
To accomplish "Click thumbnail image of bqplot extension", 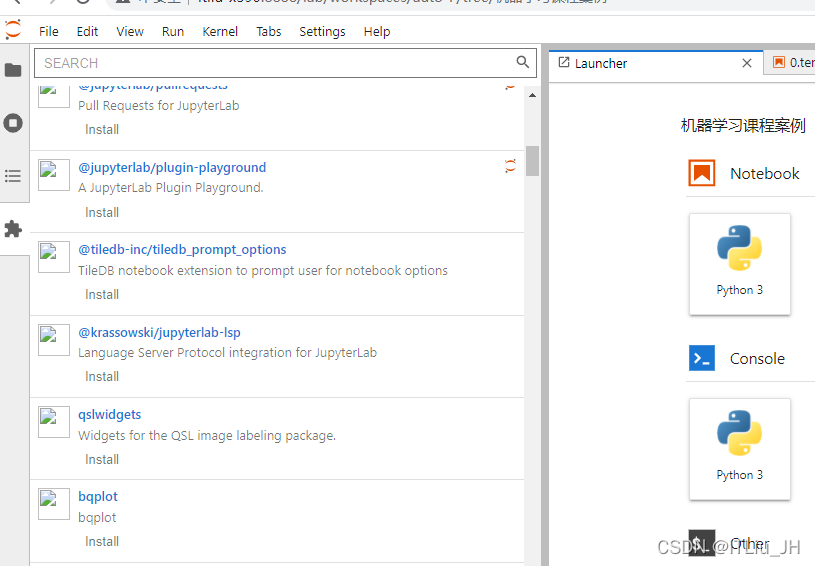I will 54,504.
